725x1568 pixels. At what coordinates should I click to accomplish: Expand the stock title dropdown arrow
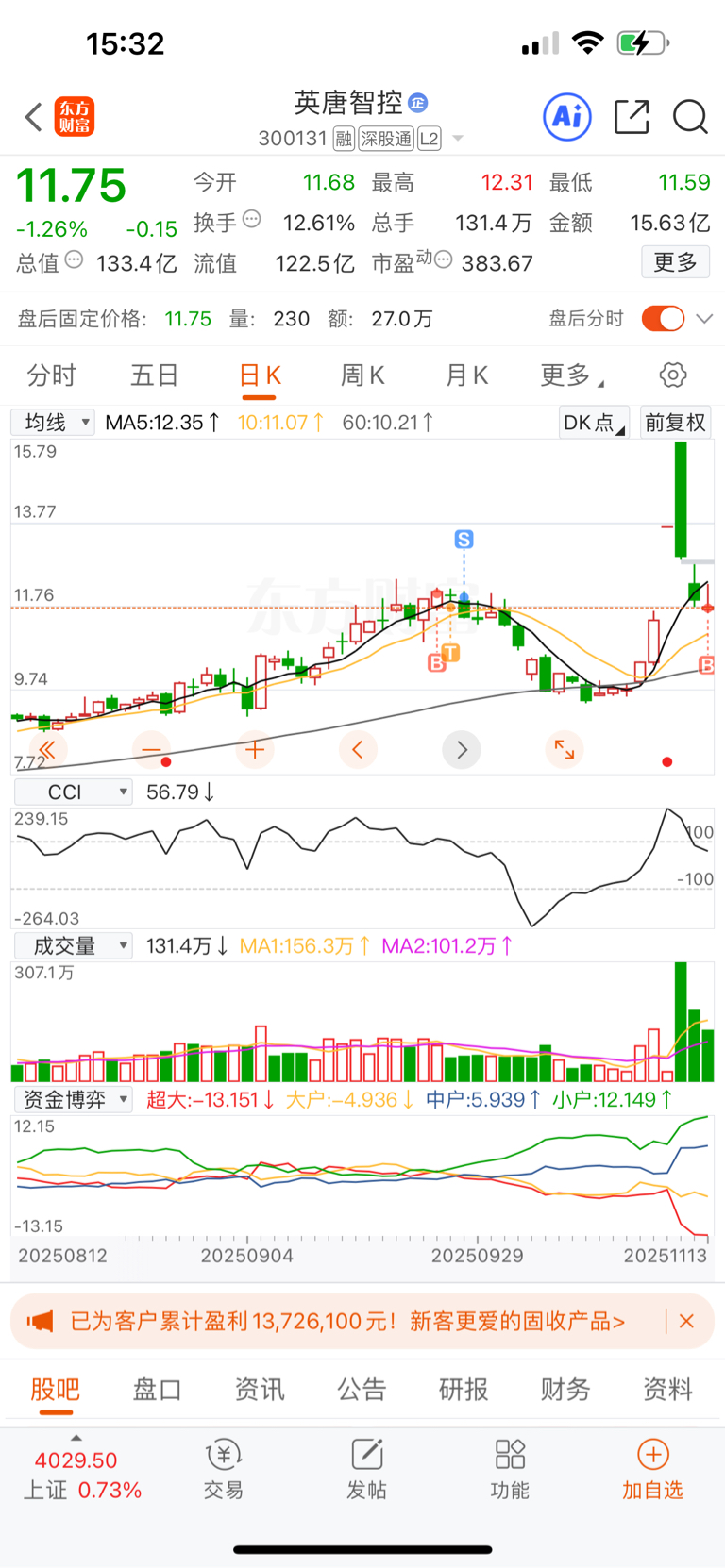[x=458, y=139]
